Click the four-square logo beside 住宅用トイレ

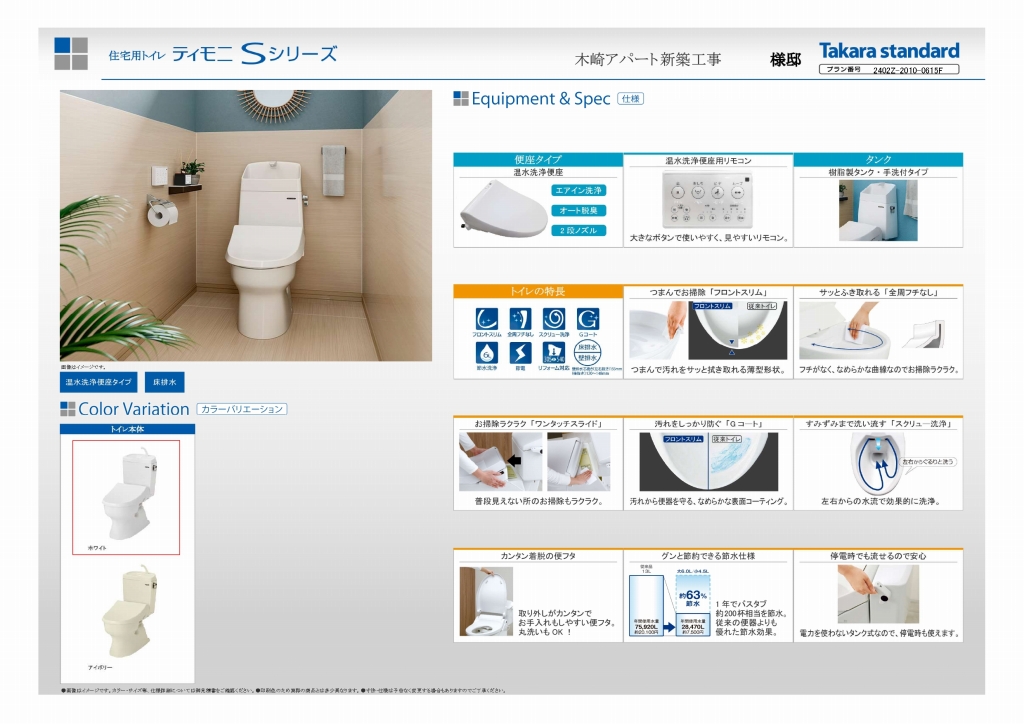(x=71, y=53)
